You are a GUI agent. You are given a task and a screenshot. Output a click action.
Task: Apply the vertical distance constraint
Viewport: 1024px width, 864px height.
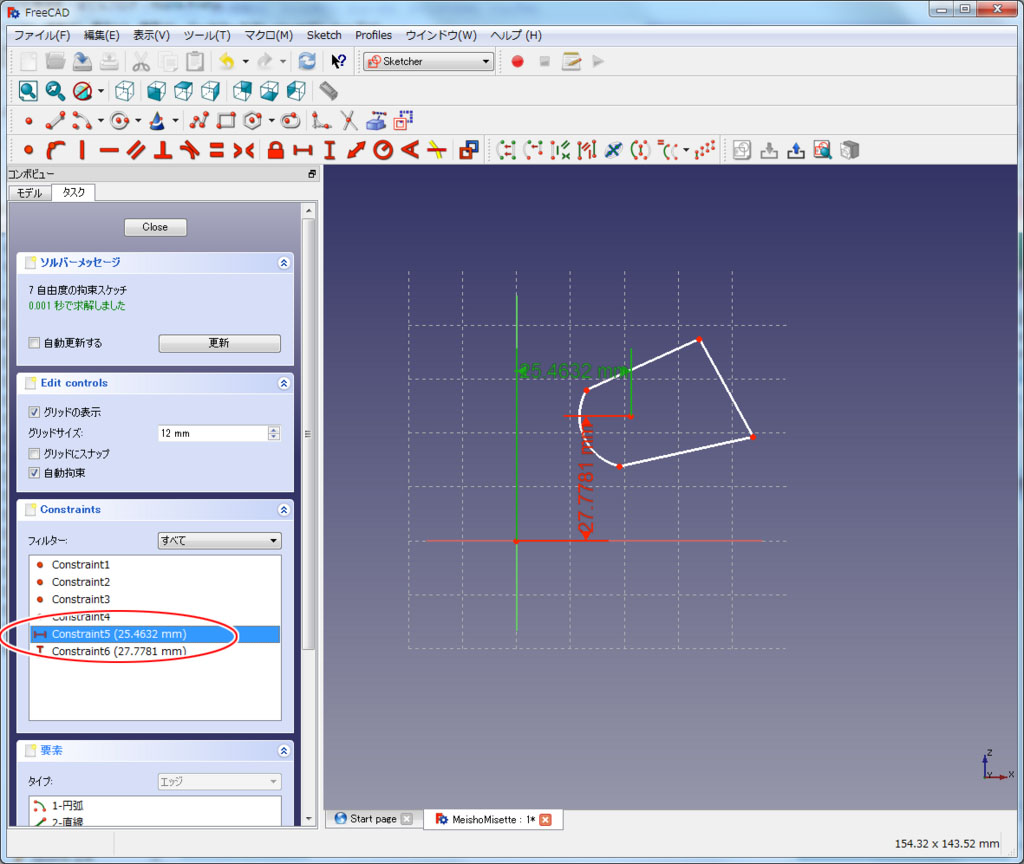330,150
